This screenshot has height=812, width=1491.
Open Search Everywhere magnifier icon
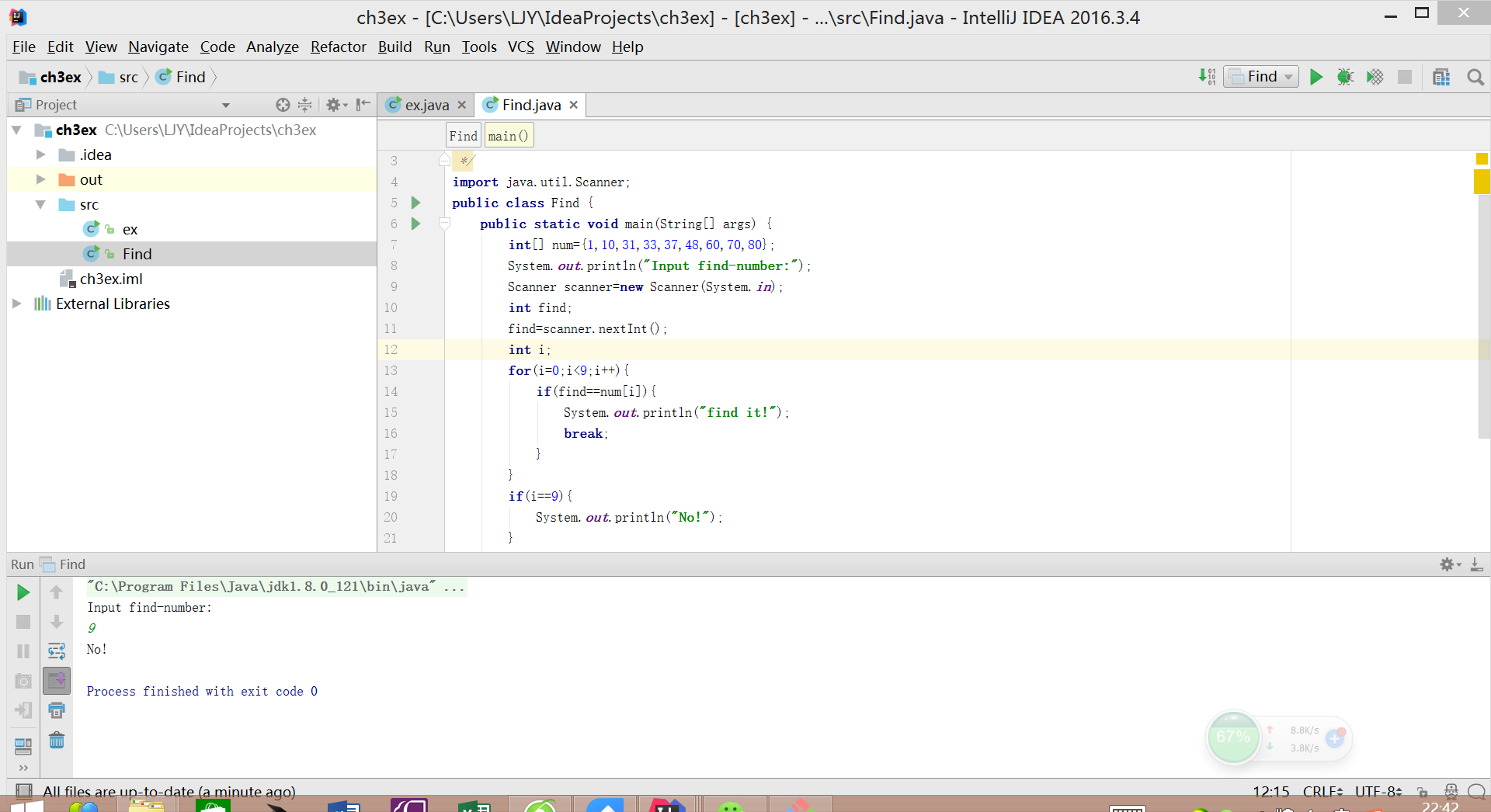pos(1475,77)
